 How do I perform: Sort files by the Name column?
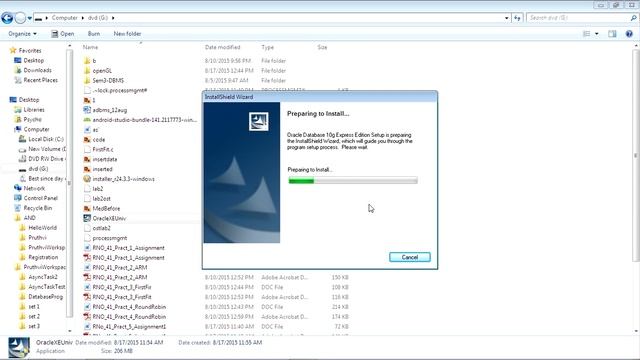[x=91, y=47]
